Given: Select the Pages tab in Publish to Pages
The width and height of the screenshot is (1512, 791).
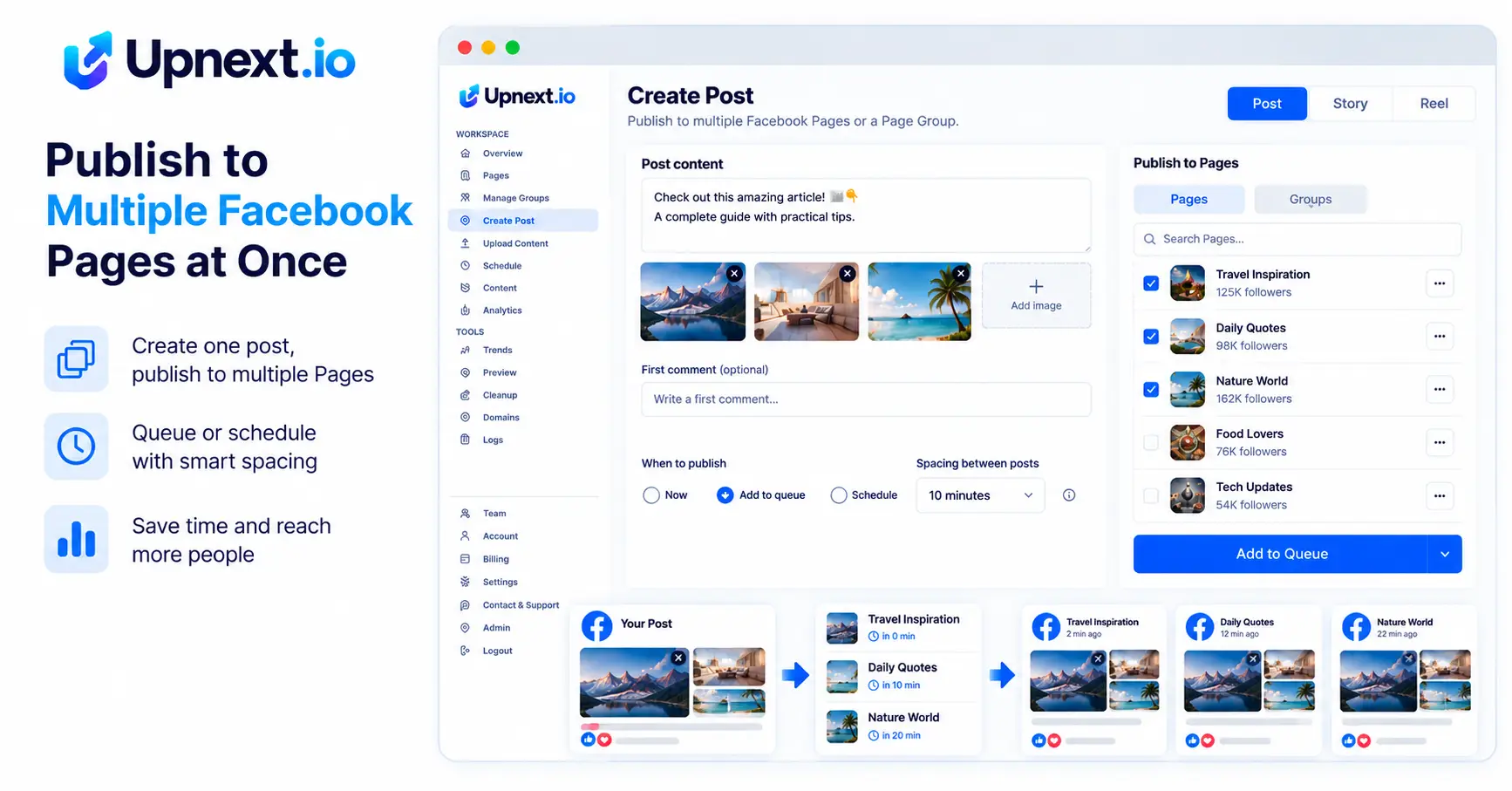Looking at the screenshot, I should coord(1188,199).
